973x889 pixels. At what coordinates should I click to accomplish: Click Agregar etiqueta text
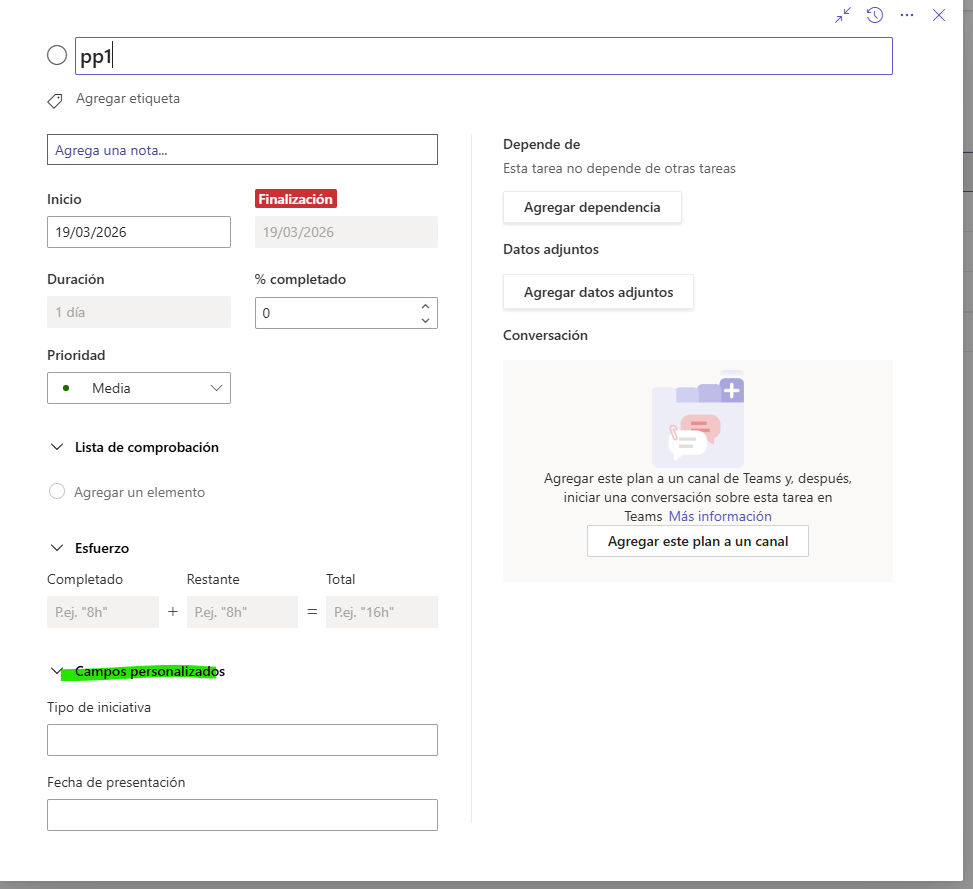[128, 99]
